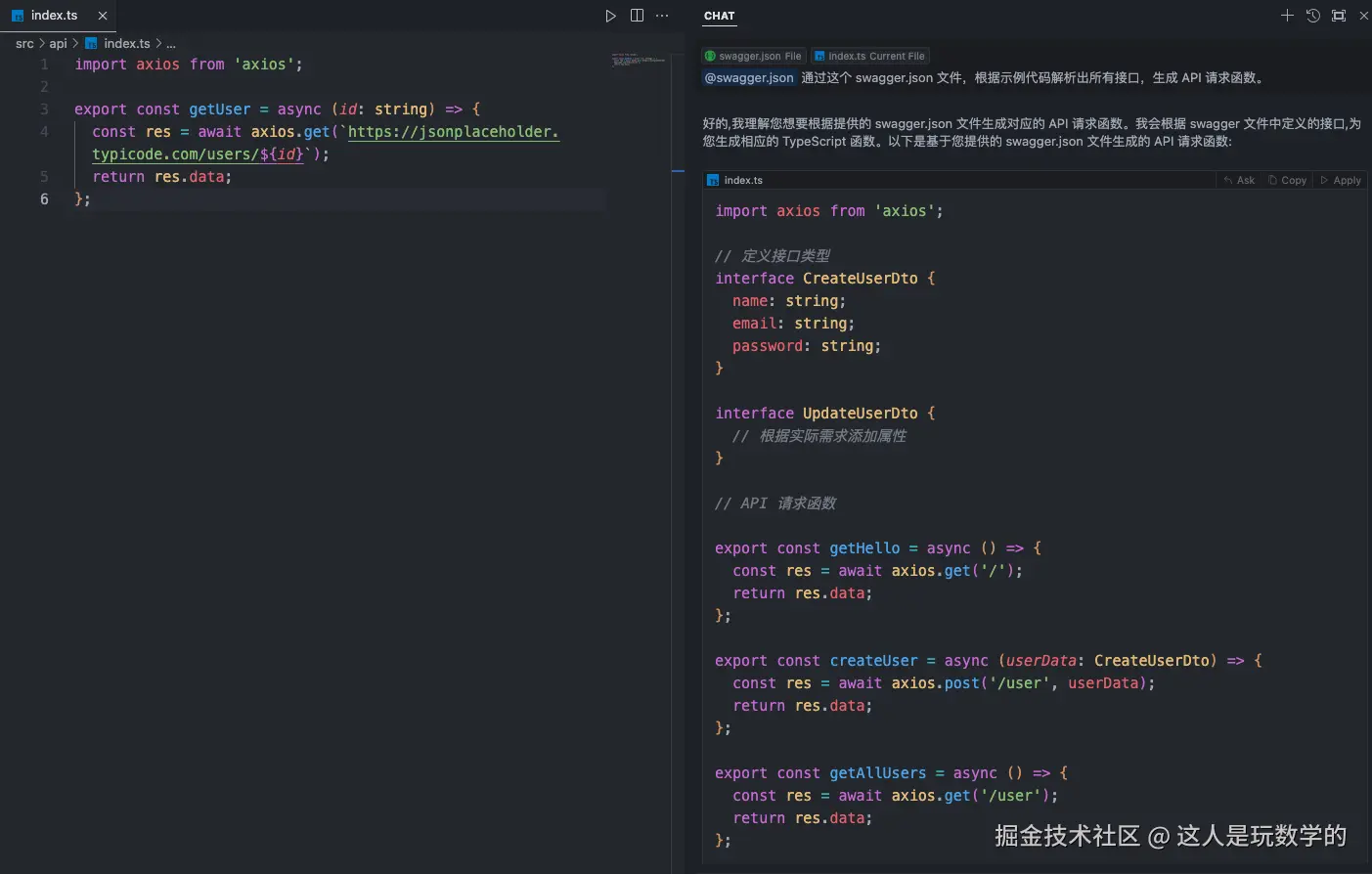Click getHello function name in chat code
Image resolution: width=1372 pixels, height=874 pixels.
click(x=864, y=548)
